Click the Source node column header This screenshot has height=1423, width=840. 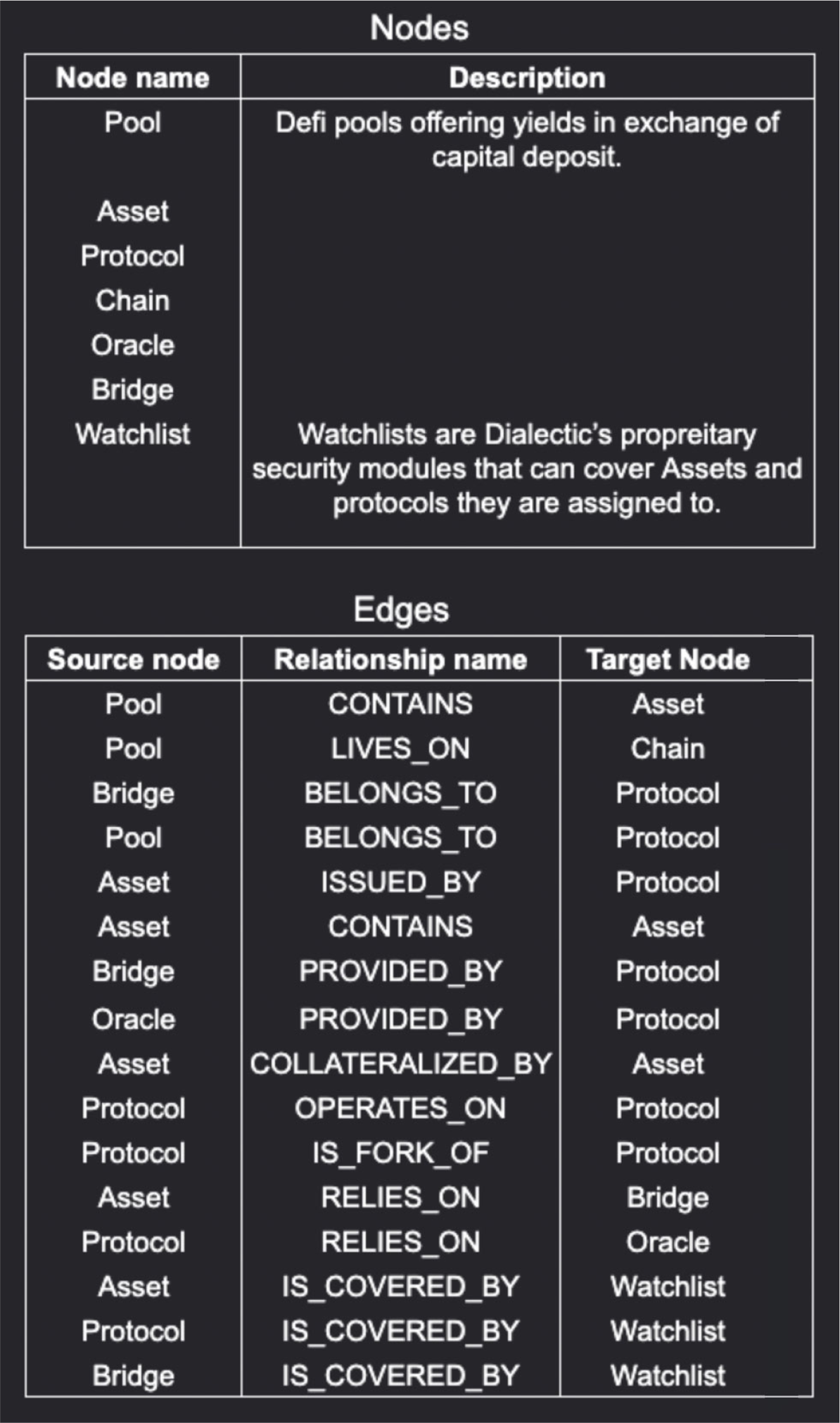pyautogui.click(x=134, y=659)
